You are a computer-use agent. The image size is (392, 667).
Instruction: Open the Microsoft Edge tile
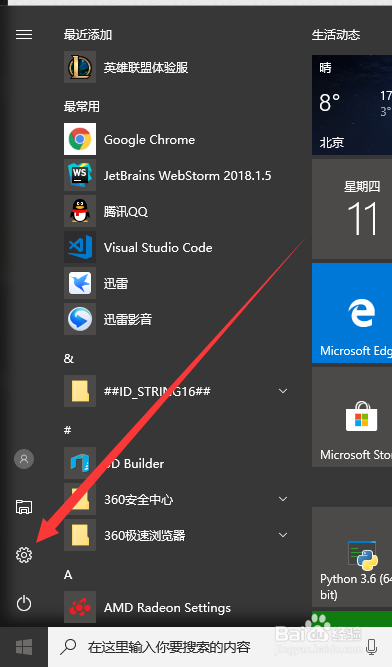click(x=352, y=313)
